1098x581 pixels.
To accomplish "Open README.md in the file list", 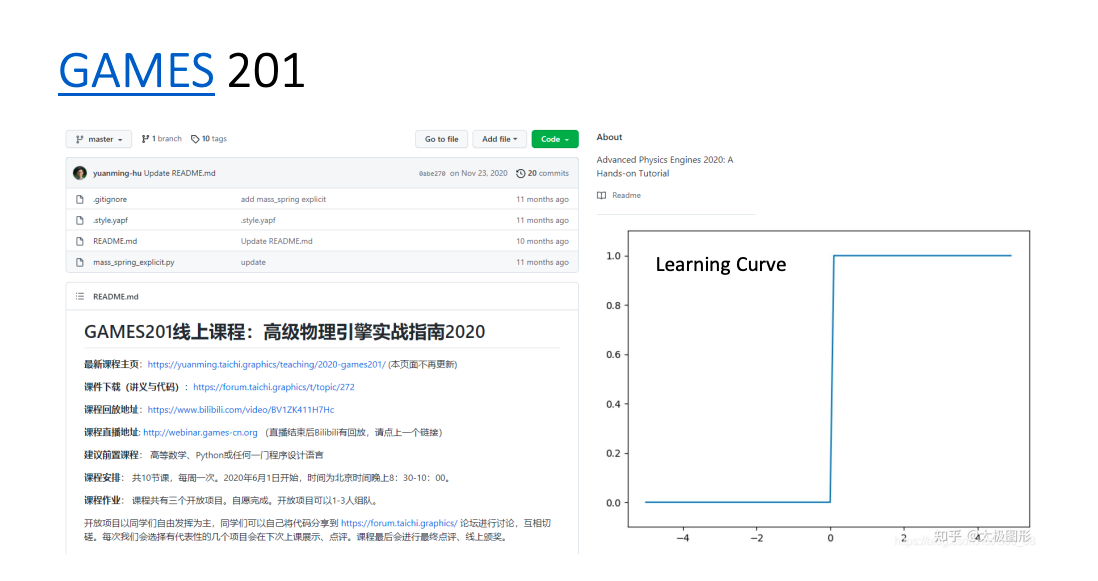I will tap(115, 242).
